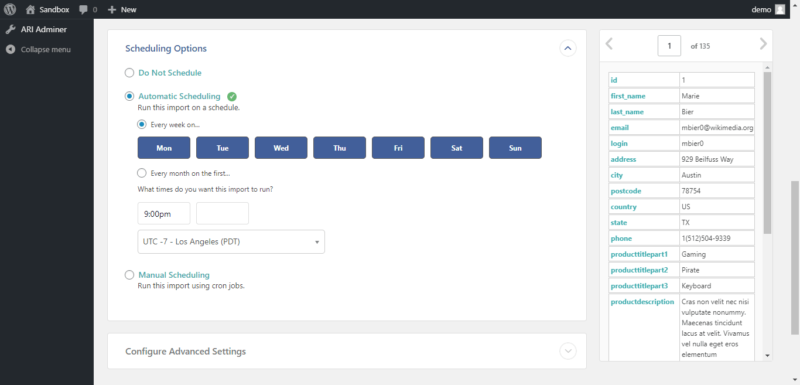
Task: Click the producttitlepart1 field name
Action: [x=639, y=254]
